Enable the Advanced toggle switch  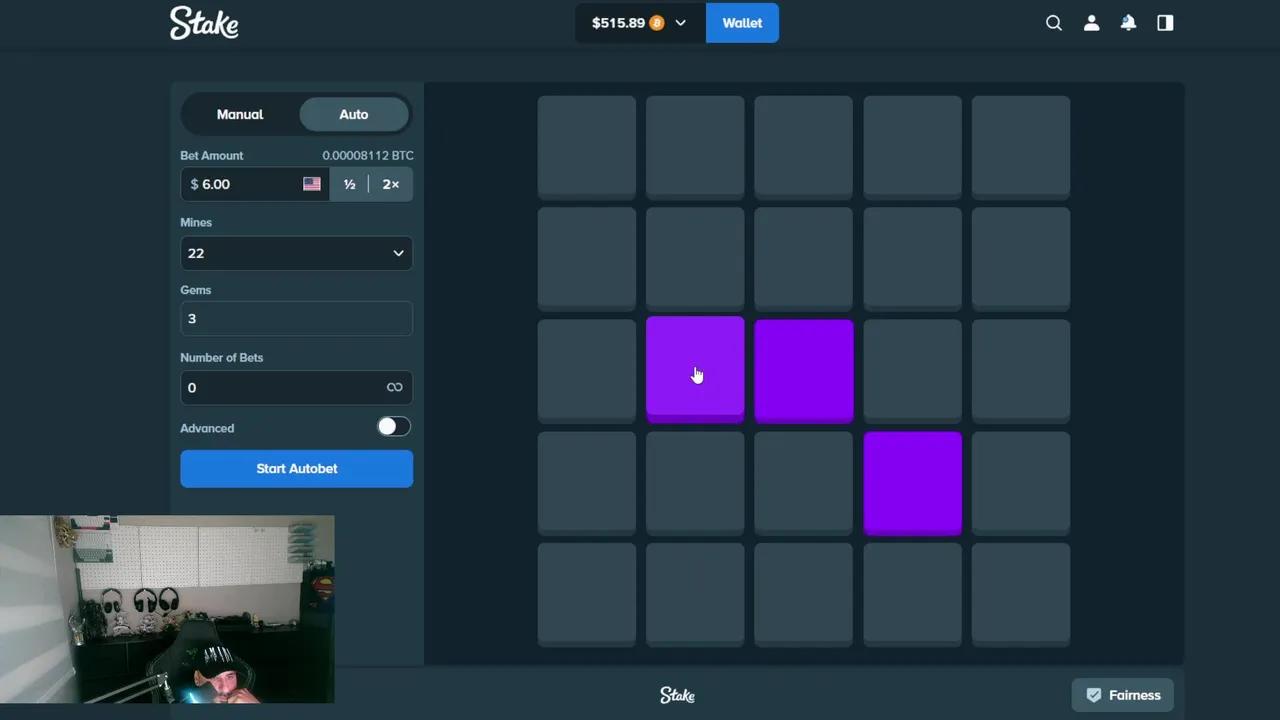393,427
